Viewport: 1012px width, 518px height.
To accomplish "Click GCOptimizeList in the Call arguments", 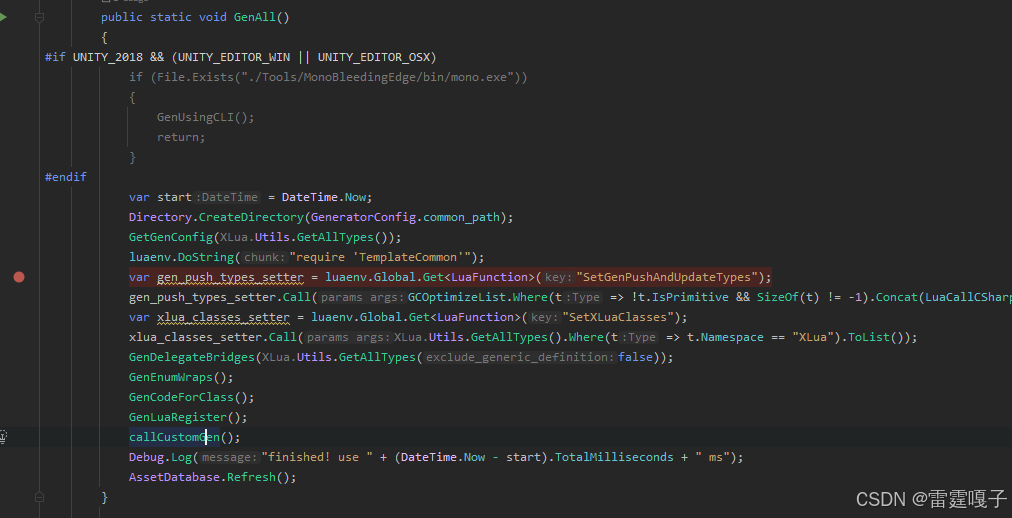I will coord(456,297).
